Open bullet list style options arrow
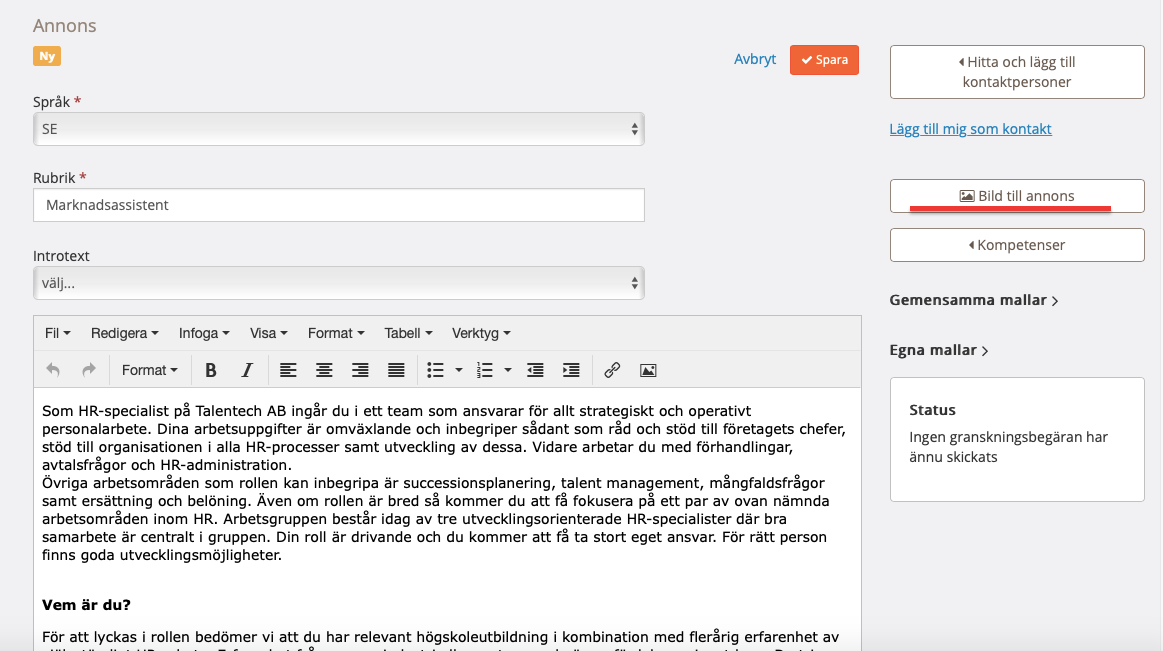Screen dimensions: 1163x651 pos(458,370)
